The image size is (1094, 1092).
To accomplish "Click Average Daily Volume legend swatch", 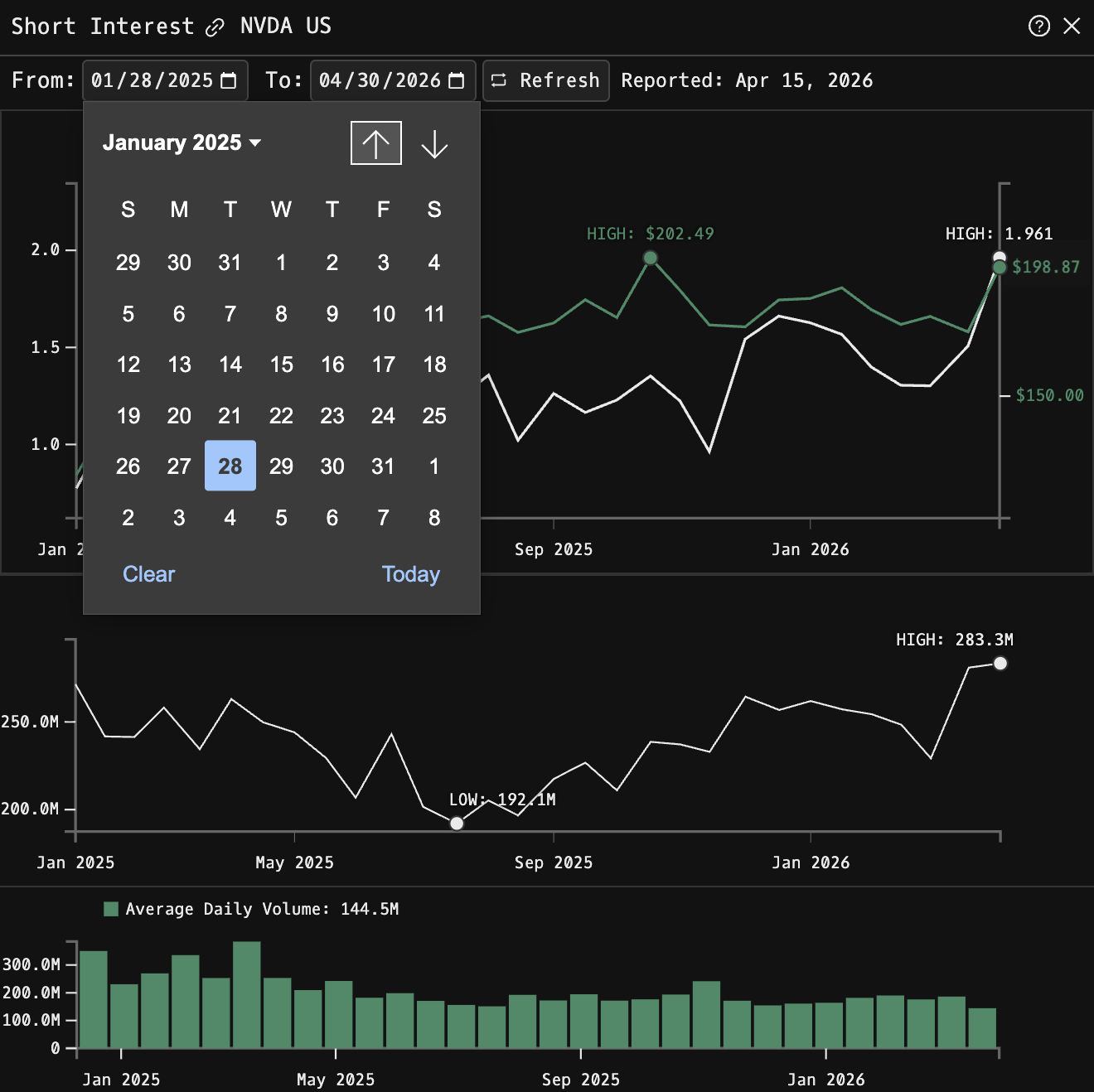I will click(x=111, y=909).
